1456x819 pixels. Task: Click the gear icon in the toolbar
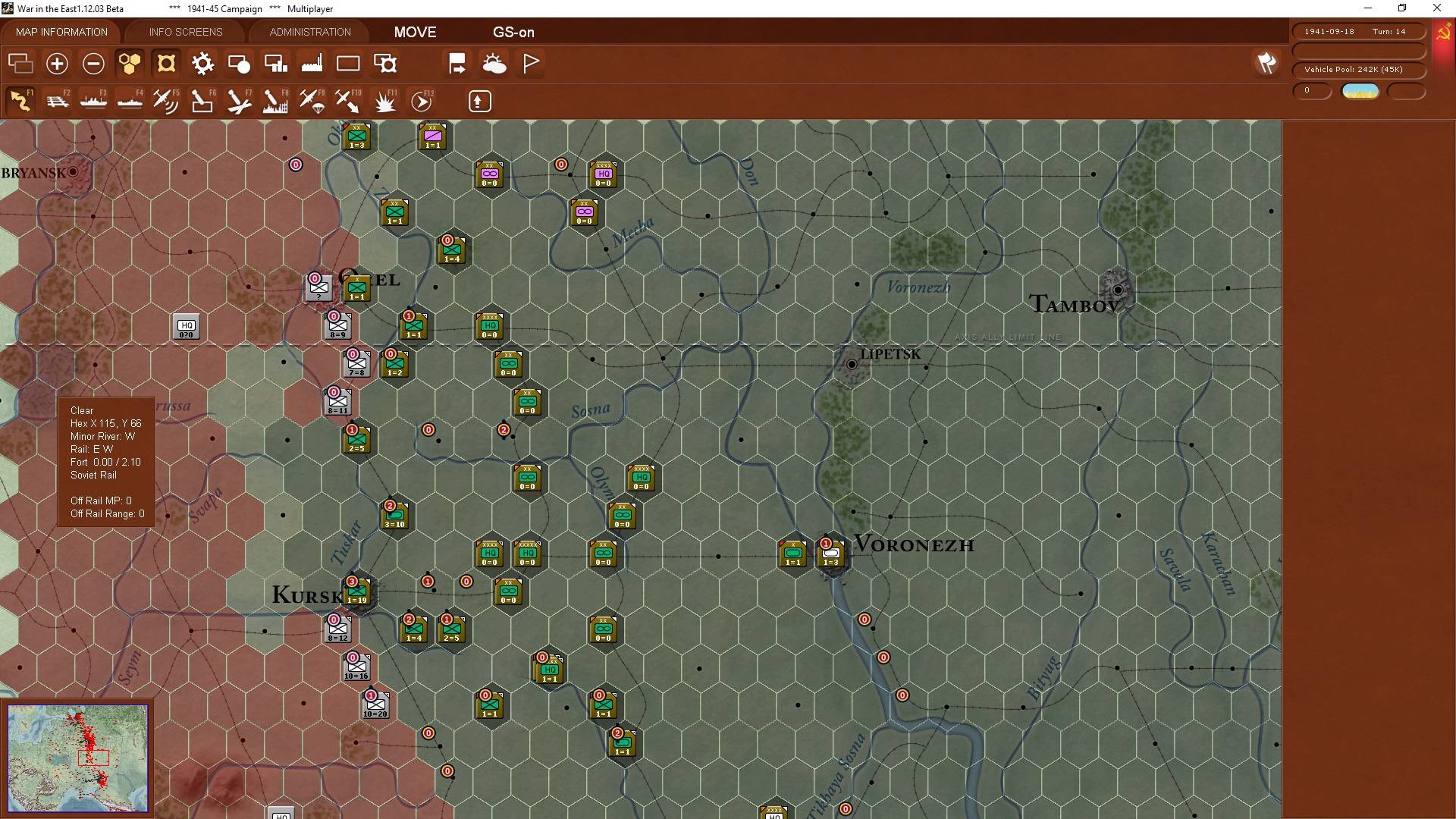pos(202,64)
